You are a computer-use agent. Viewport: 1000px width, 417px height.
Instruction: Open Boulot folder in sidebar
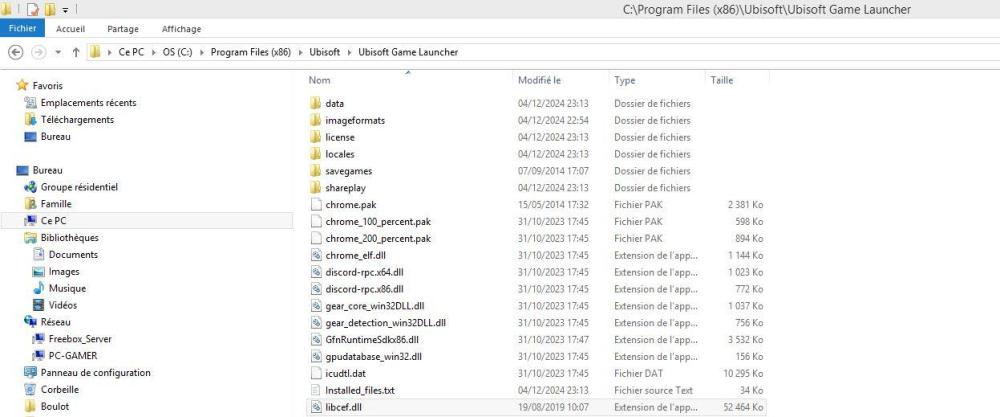55,406
